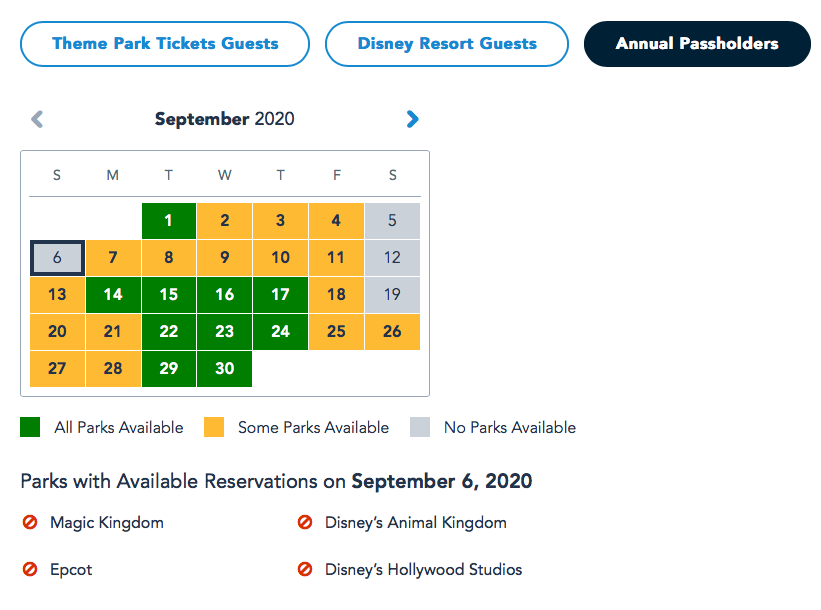Click the September 2020 month heading
Viewport: 821px width, 610px height.
(x=225, y=119)
